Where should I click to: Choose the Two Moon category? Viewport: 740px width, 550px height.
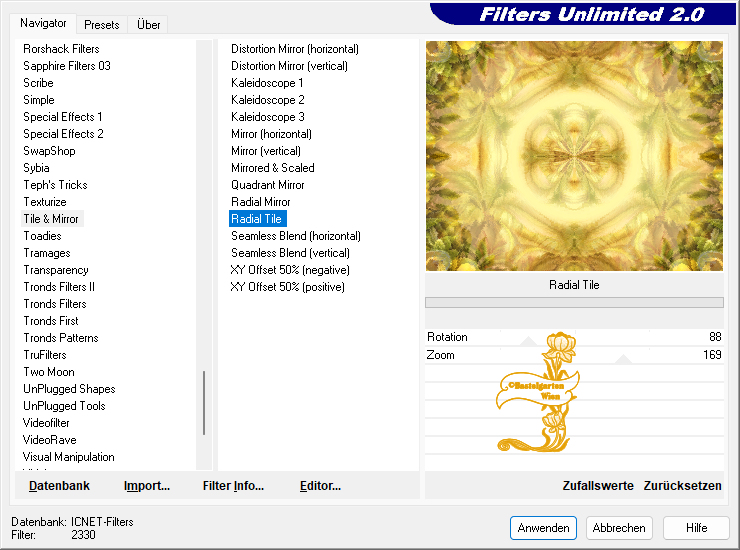pyautogui.click(x=49, y=372)
